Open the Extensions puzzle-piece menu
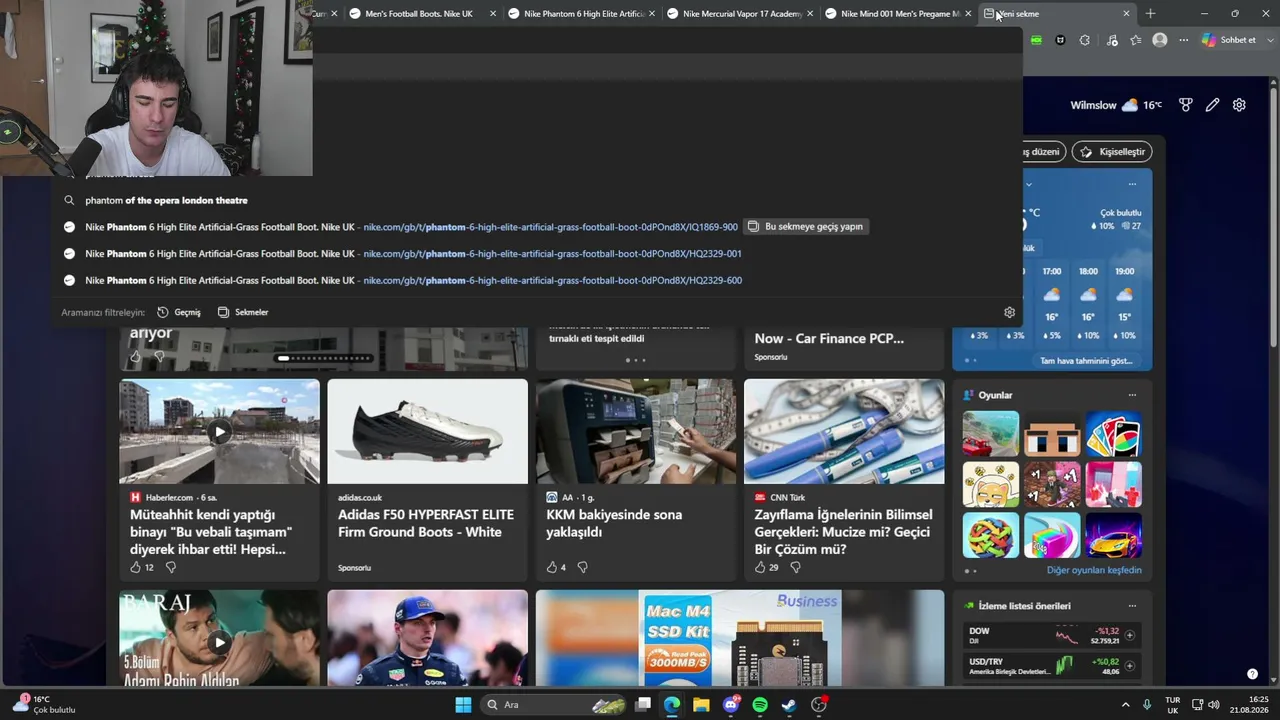Viewport: 1280px width, 720px height. tap(1085, 40)
